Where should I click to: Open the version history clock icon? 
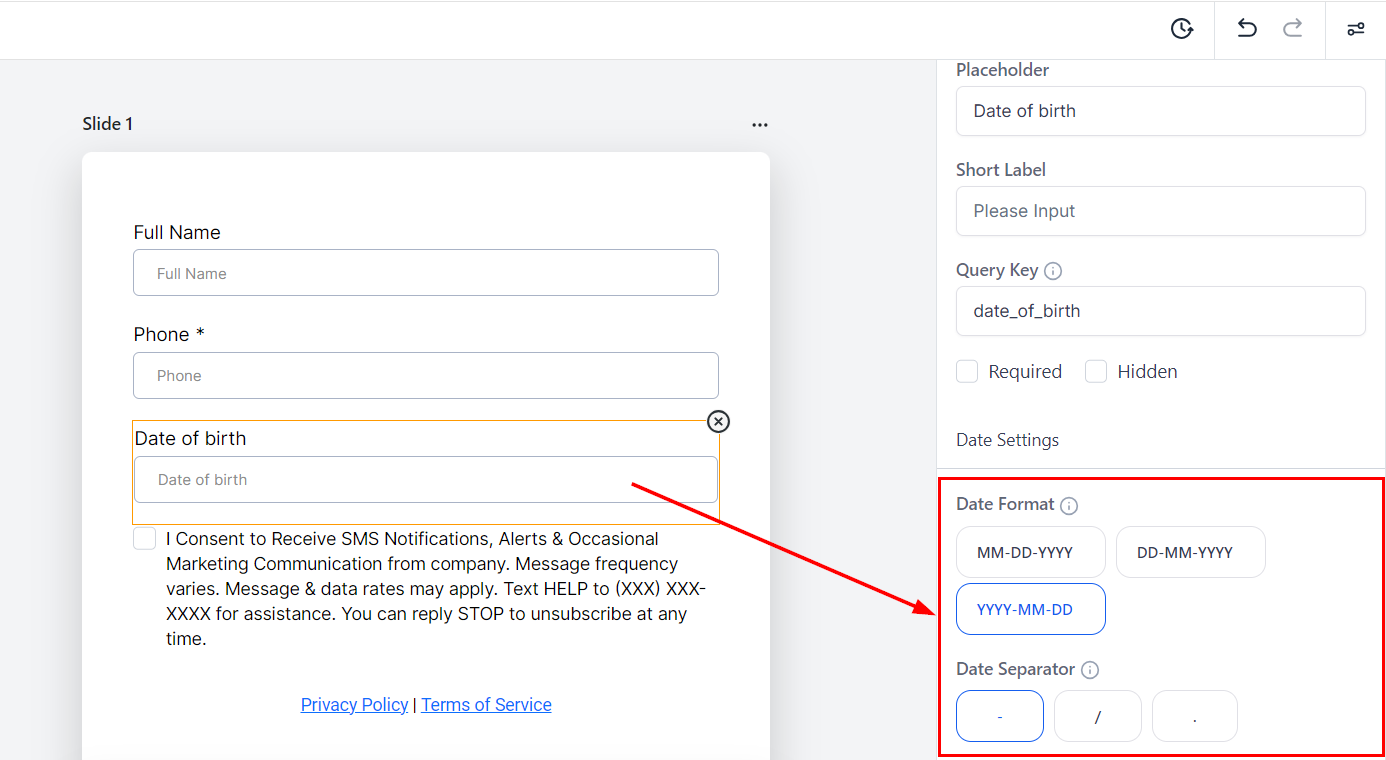pyautogui.click(x=1182, y=29)
